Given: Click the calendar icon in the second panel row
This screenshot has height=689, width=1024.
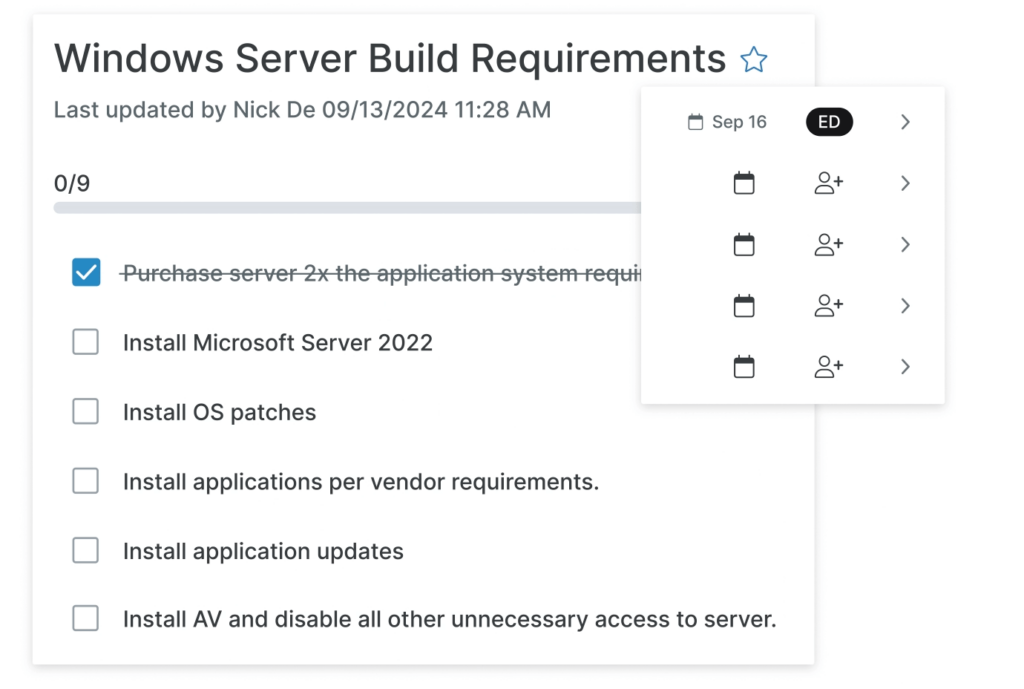Looking at the screenshot, I should click(744, 183).
